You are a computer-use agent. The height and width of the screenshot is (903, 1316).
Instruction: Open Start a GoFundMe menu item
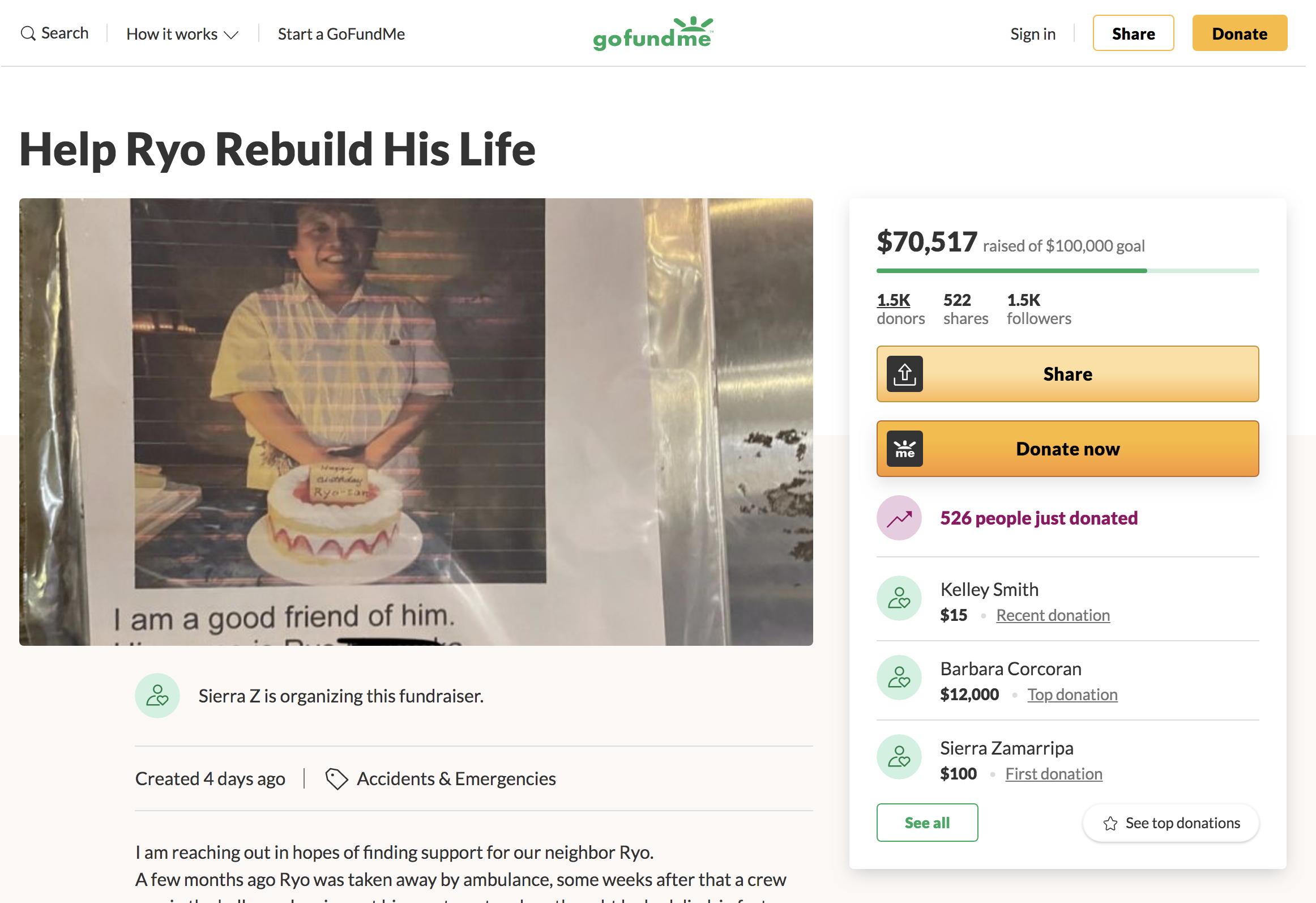tap(341, 34)
